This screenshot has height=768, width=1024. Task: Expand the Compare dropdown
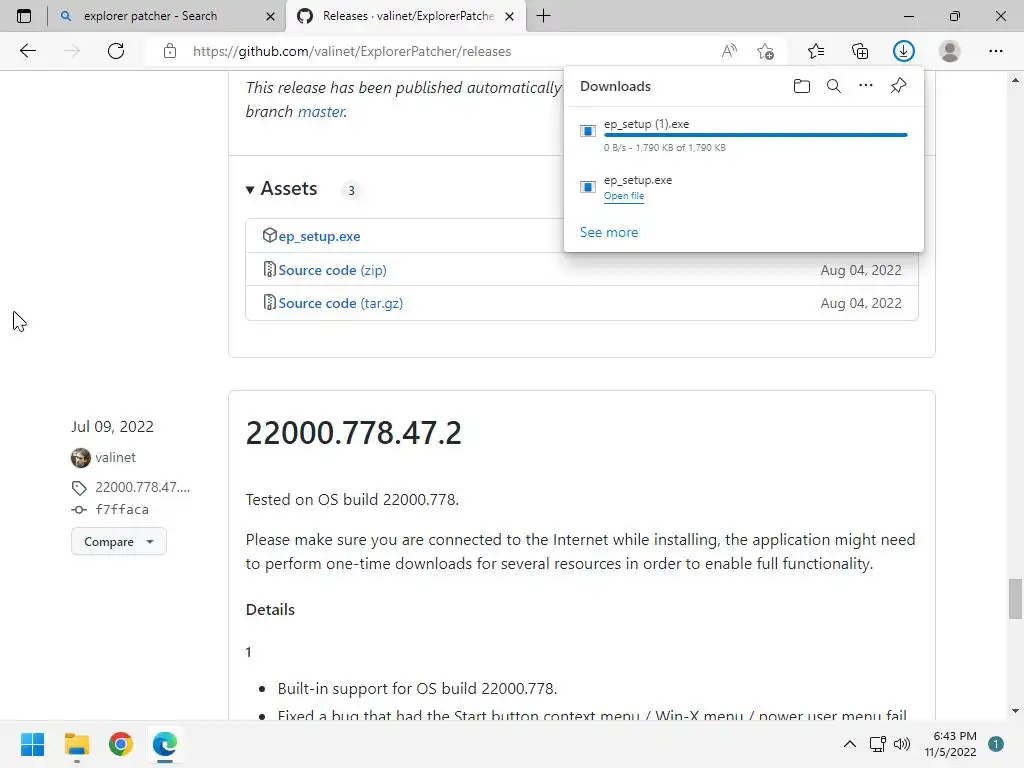pyautogui.click(x=119, y=542)
